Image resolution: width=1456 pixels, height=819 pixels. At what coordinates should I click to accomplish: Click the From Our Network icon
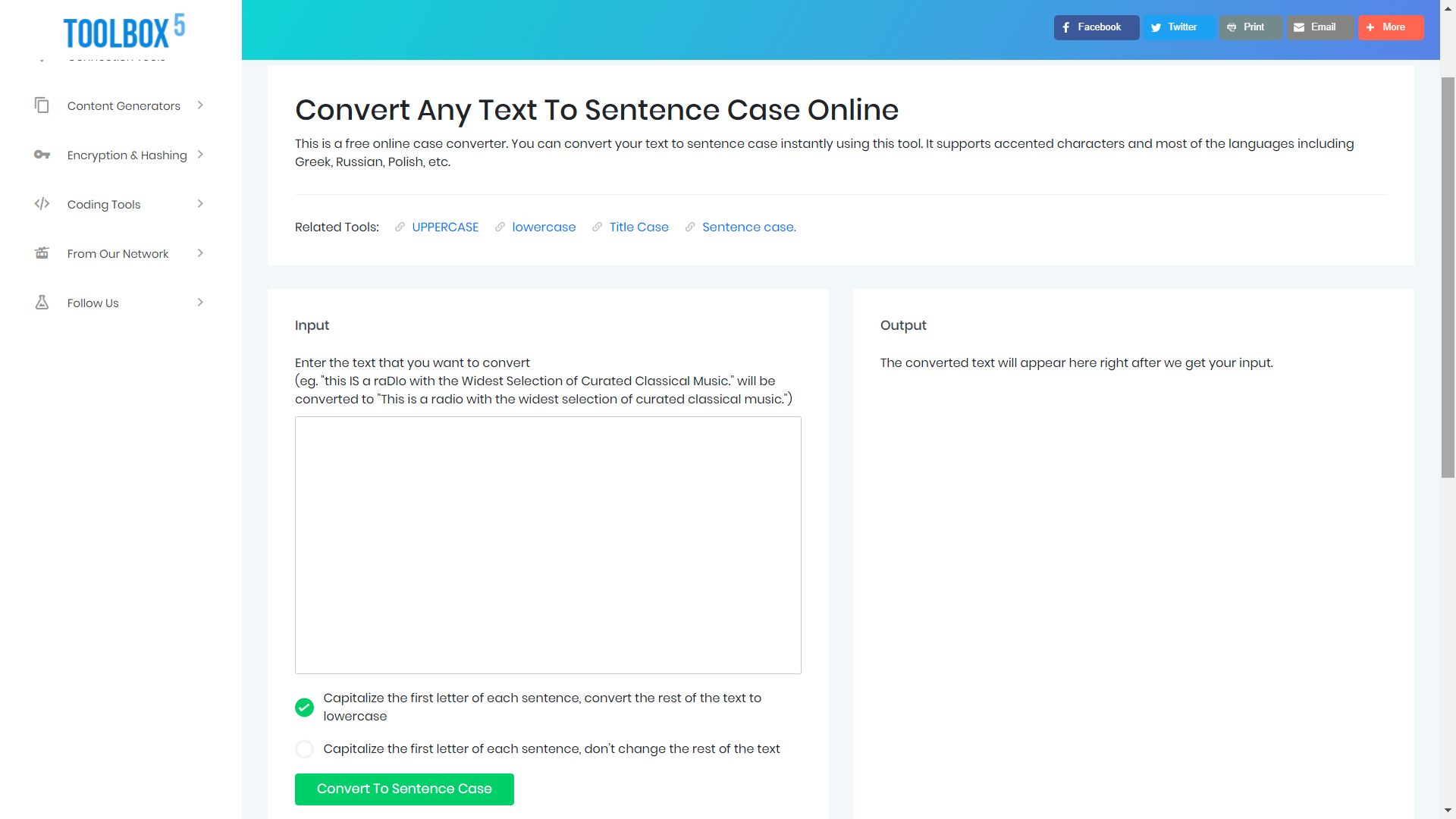point(42,253)
